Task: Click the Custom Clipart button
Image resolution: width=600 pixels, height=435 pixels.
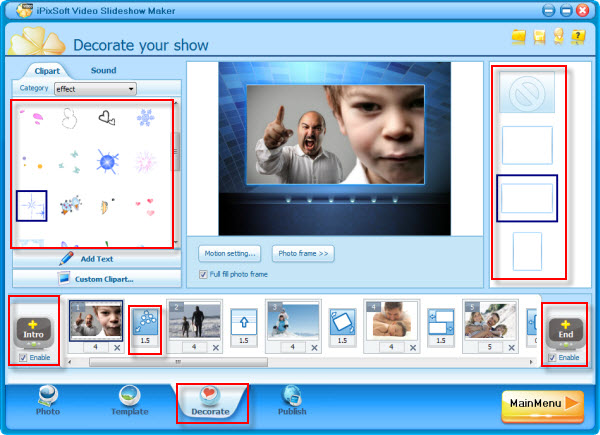Action: click(97, 279)
